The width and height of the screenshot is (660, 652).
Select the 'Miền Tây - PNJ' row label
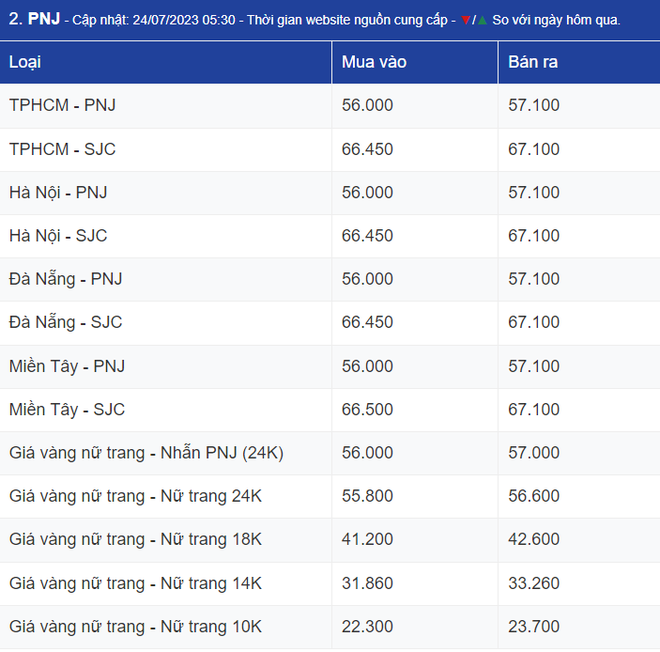click(x=67, y=367)
